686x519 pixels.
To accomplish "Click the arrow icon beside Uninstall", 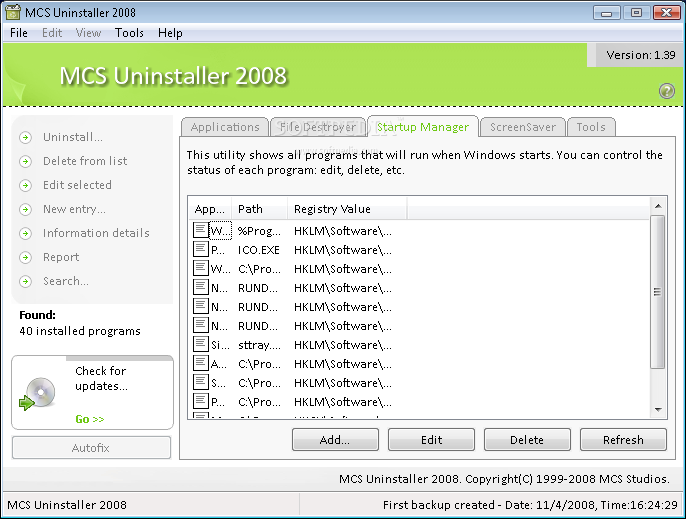I will tap(25, 137).
